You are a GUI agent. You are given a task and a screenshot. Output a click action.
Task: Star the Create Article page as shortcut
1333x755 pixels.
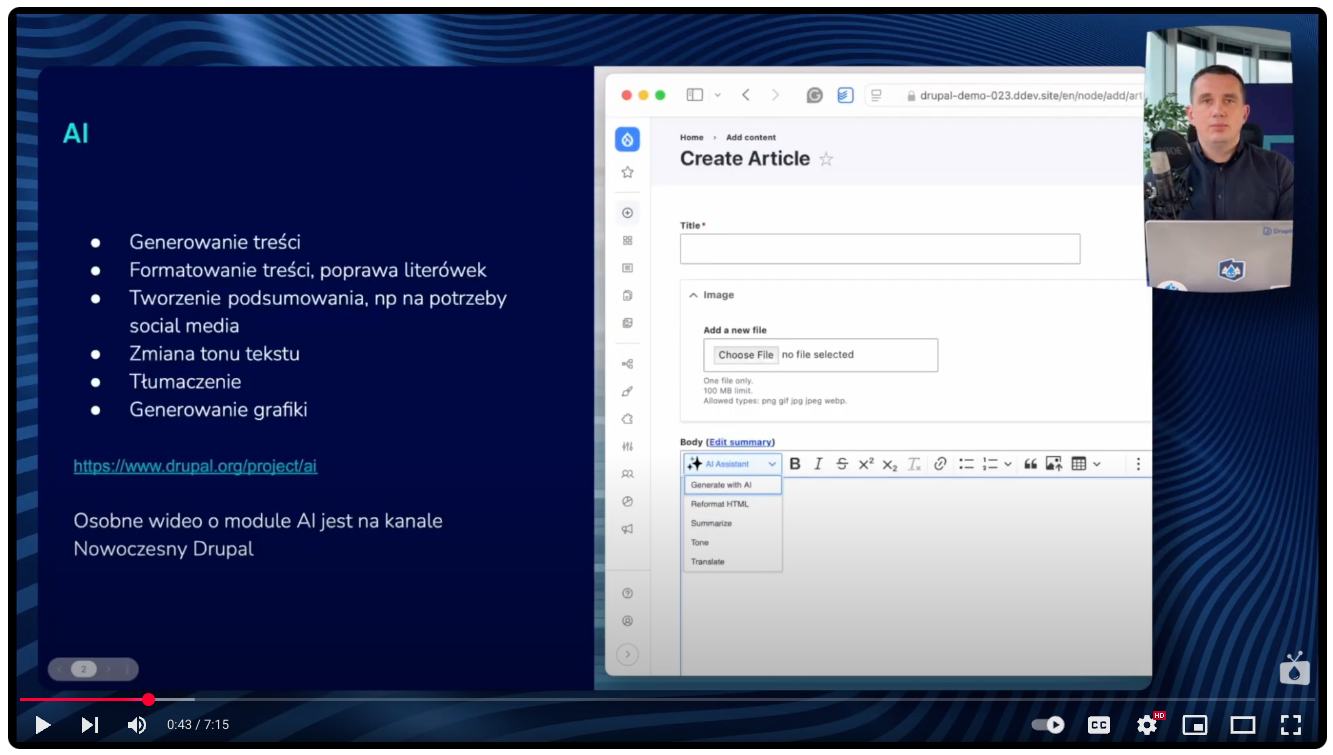826,159
